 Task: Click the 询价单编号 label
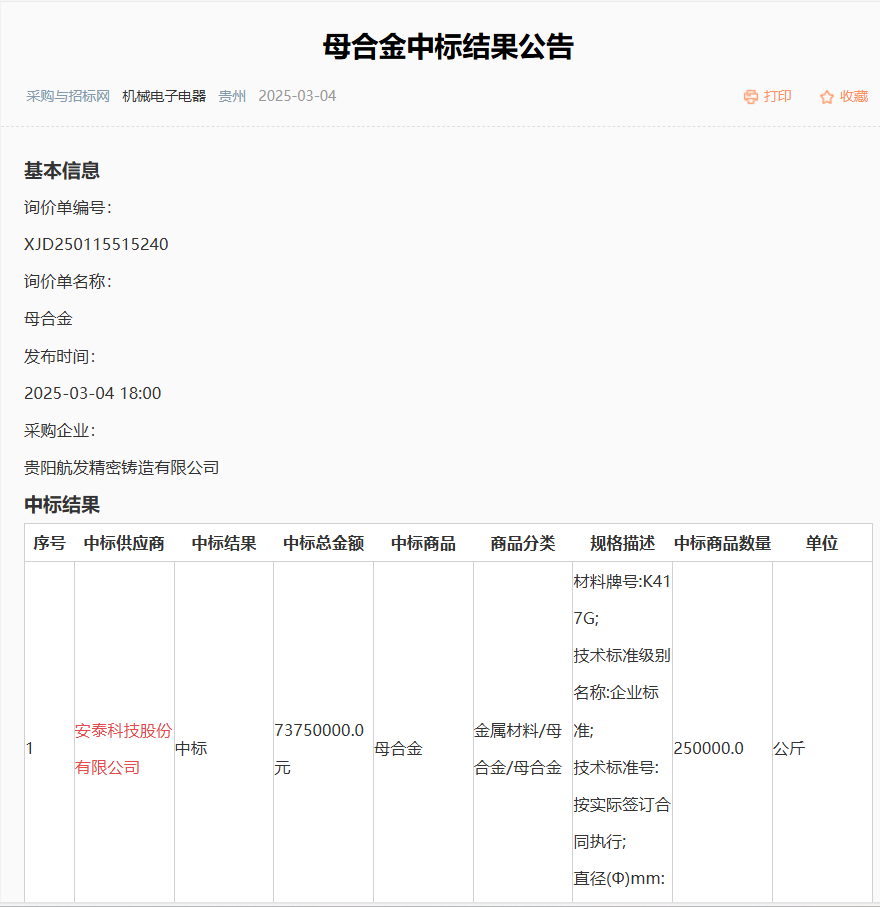tap(68, 207)
